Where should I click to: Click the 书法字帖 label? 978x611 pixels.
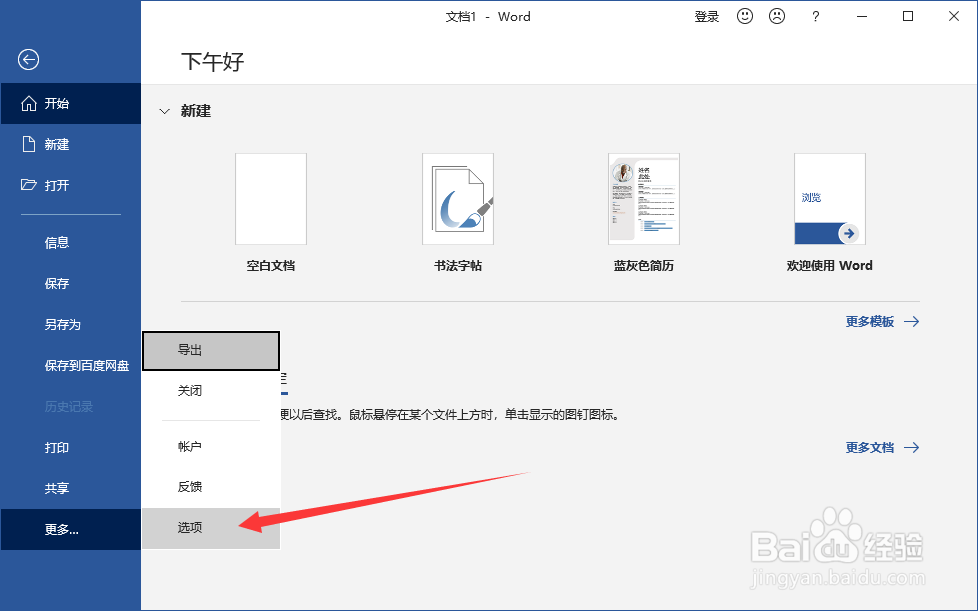coord(458,266)
